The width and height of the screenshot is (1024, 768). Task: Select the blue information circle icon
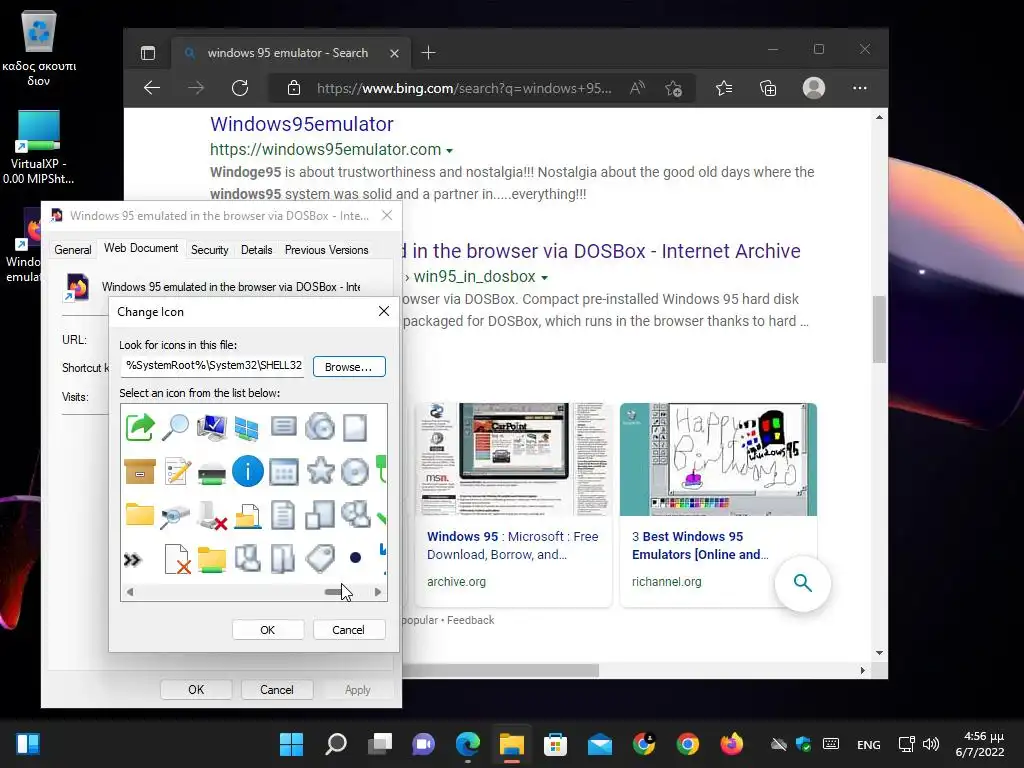248,471
